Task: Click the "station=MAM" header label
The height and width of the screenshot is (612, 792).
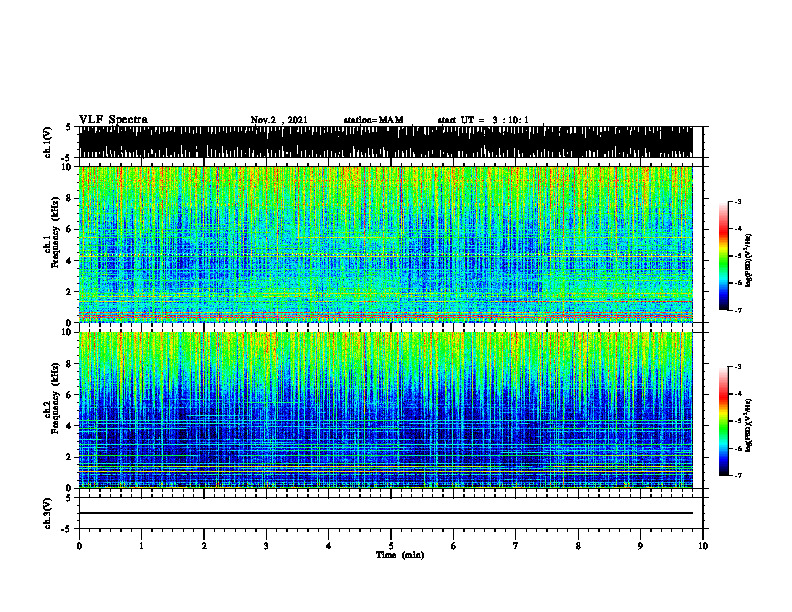Action: click(x=374, y=120)
